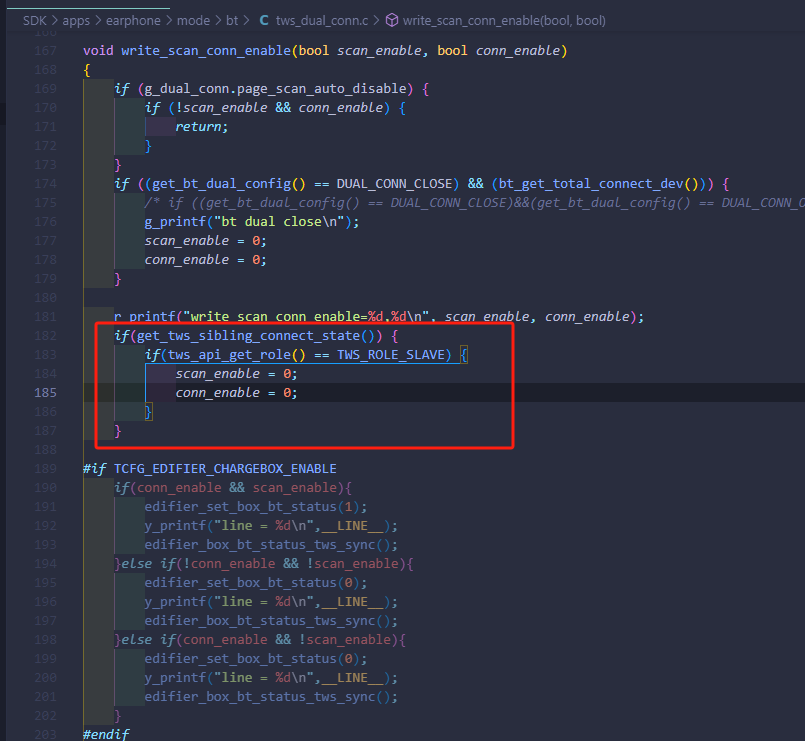Click the !scan_enable condition on line 170
Viewport: 805px width, 741px height.
(221, 108)
